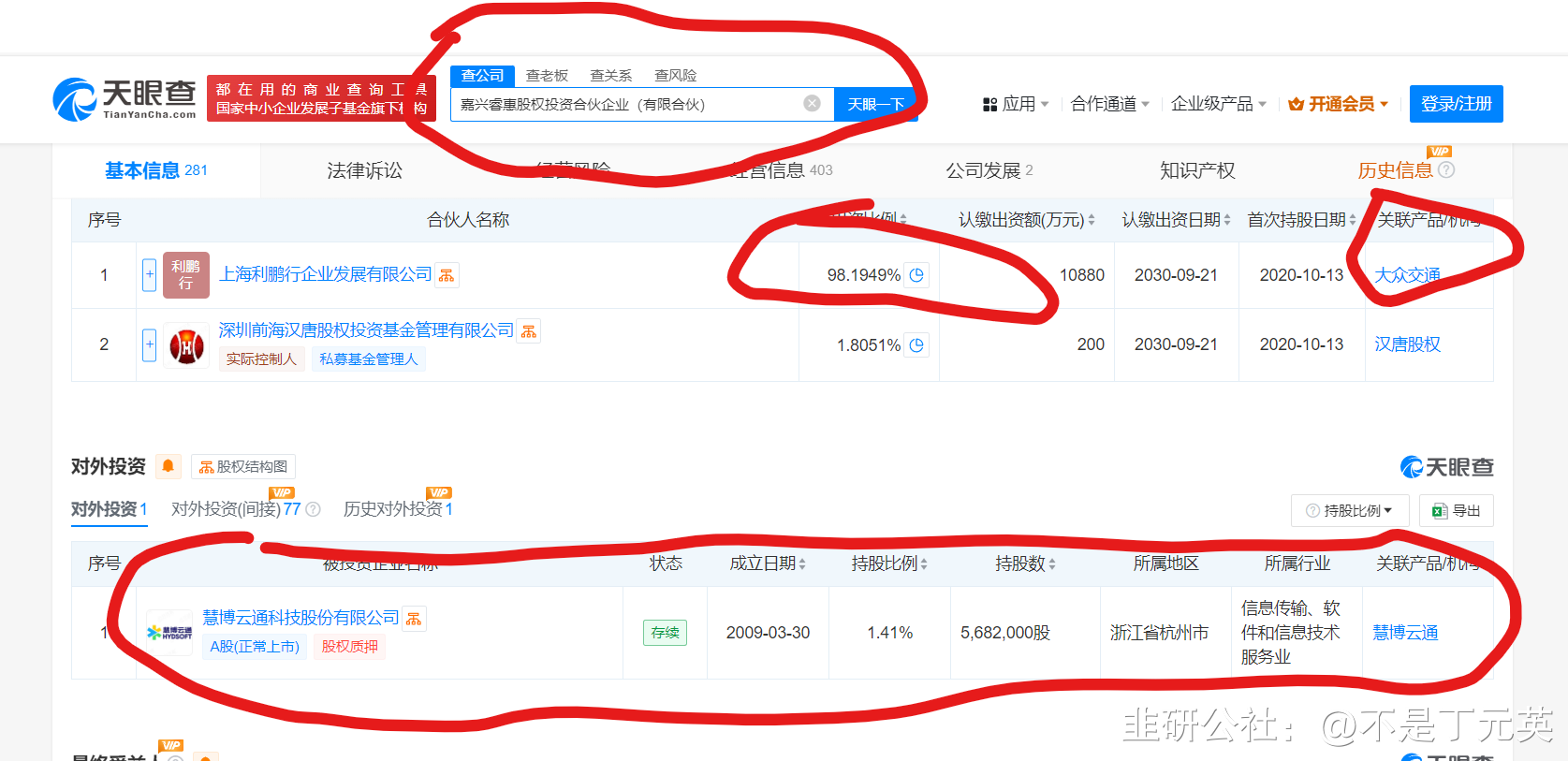
Task: Click help icon next to 对外投资(间接)
Action: tap(314, 509)
